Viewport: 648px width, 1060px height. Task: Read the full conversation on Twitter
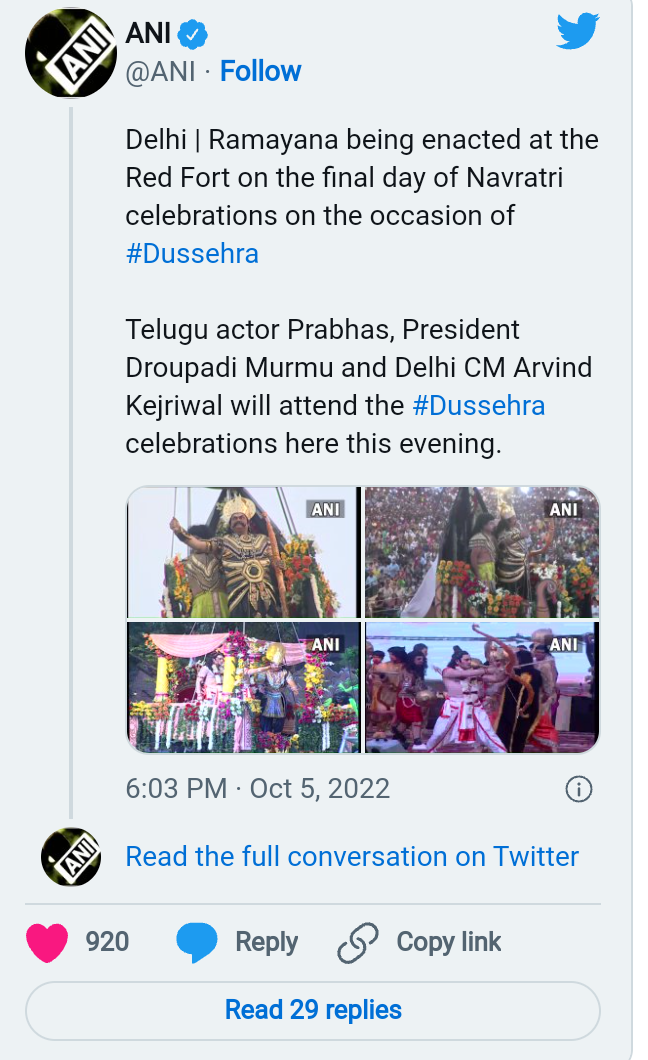[x=352, y=857]
